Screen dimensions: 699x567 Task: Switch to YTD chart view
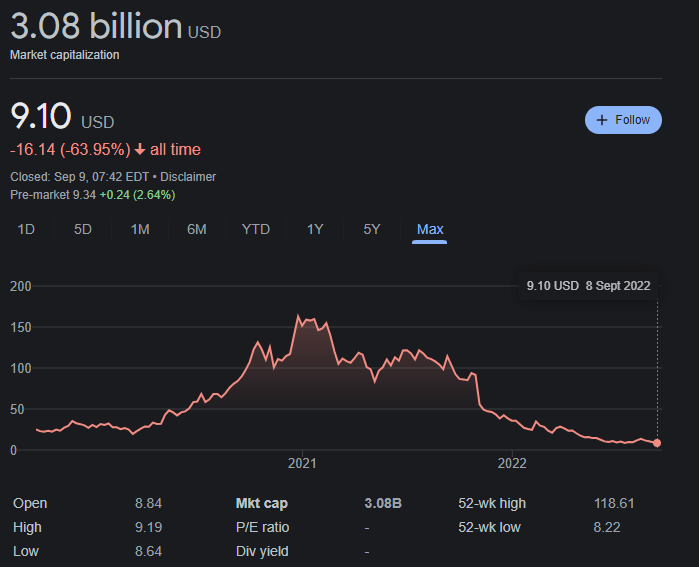256,229
